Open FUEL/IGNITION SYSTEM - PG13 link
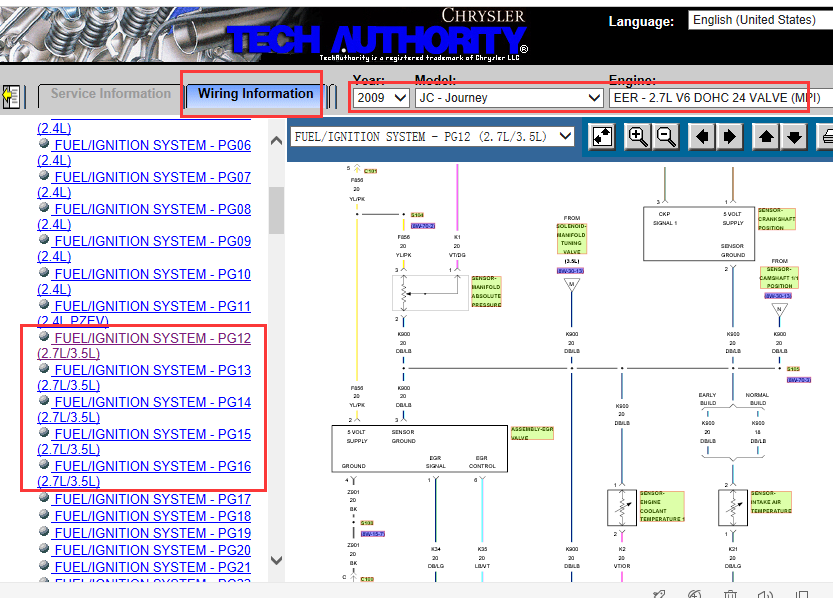This screenshot has width=833, height=598. pyautogui.click(x=144, y=377)
